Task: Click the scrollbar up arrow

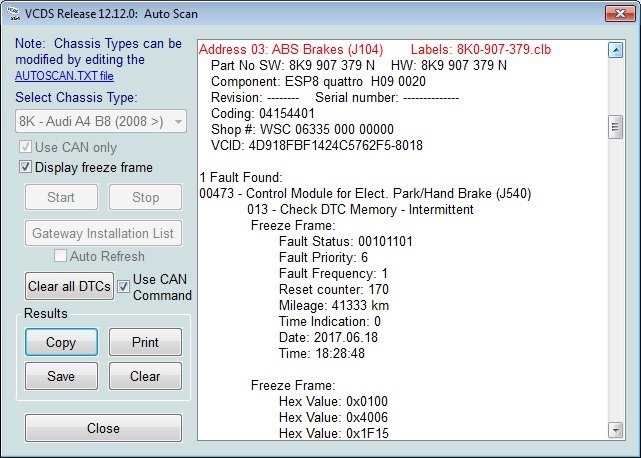Action: coord(616,50)
